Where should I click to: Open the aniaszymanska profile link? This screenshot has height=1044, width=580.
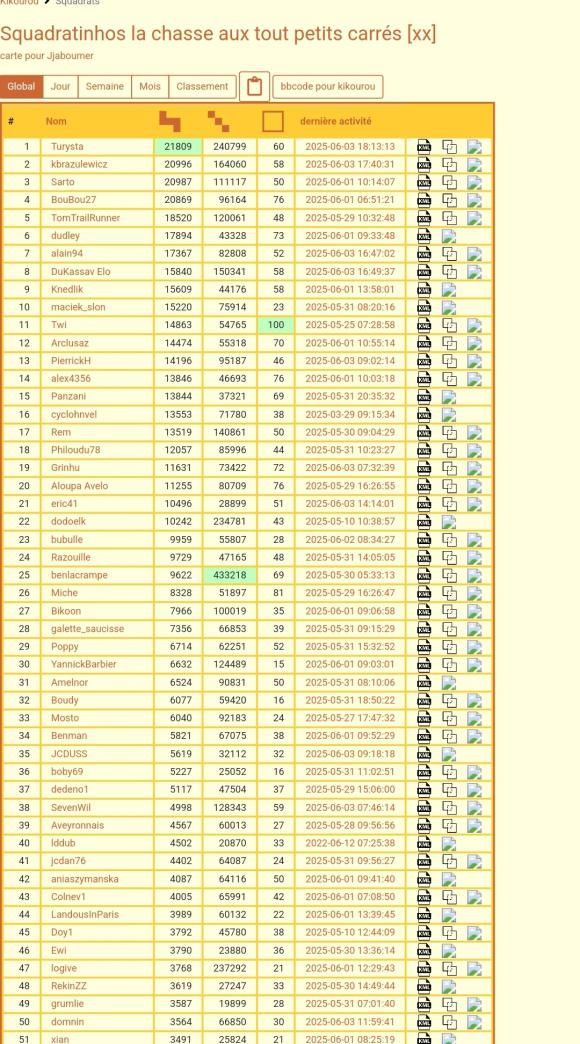click(x=85, y=879)
